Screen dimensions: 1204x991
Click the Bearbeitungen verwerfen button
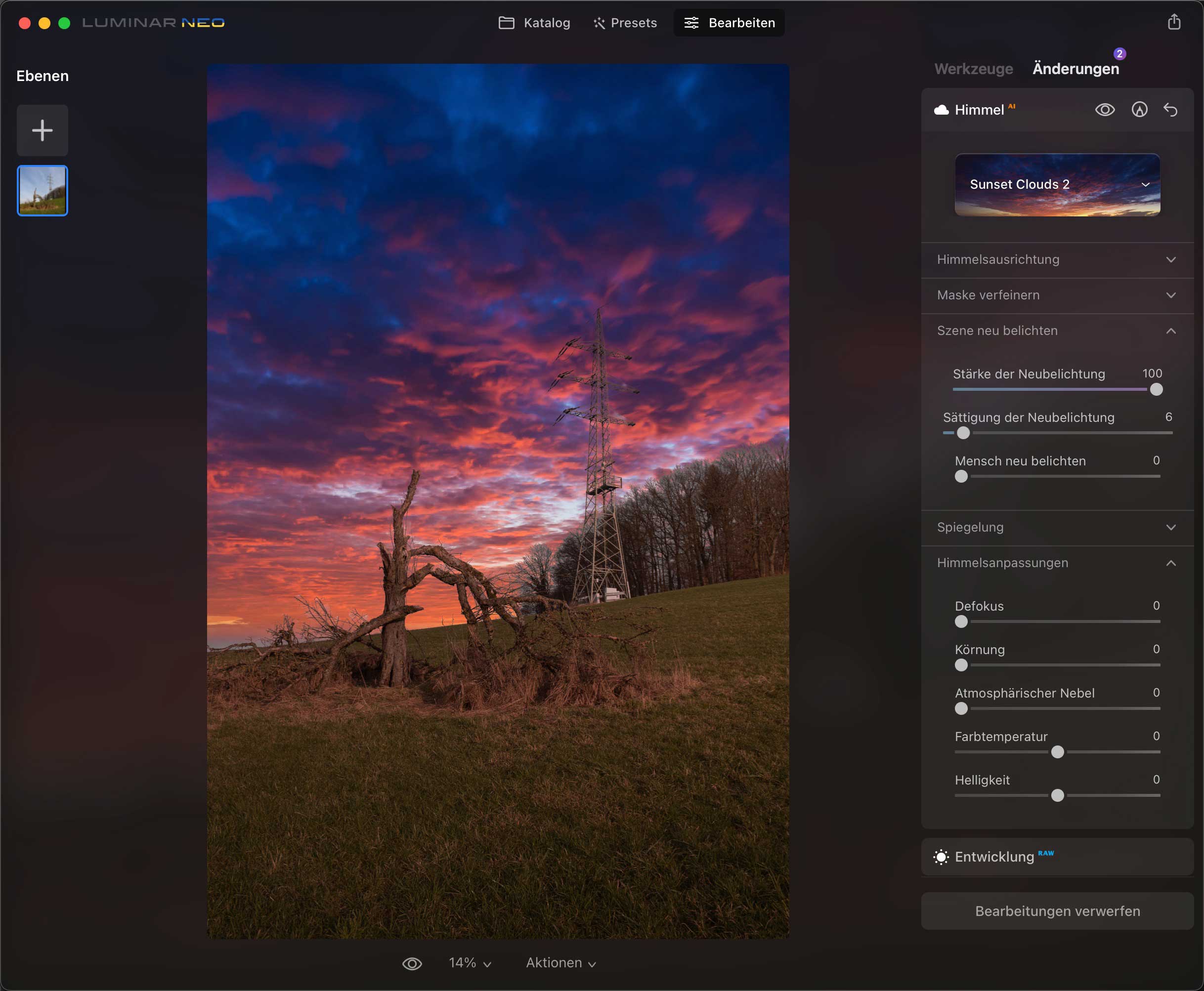click(x=1057, y=911)
